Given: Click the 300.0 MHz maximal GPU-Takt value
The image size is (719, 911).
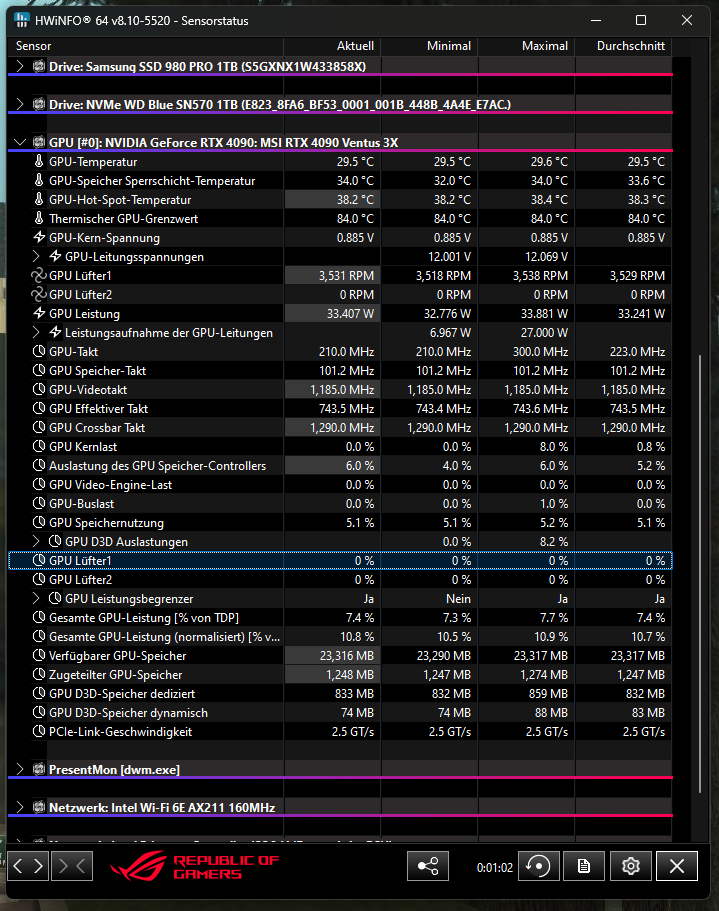Looking at the screenshot, I should pos(540,352).
